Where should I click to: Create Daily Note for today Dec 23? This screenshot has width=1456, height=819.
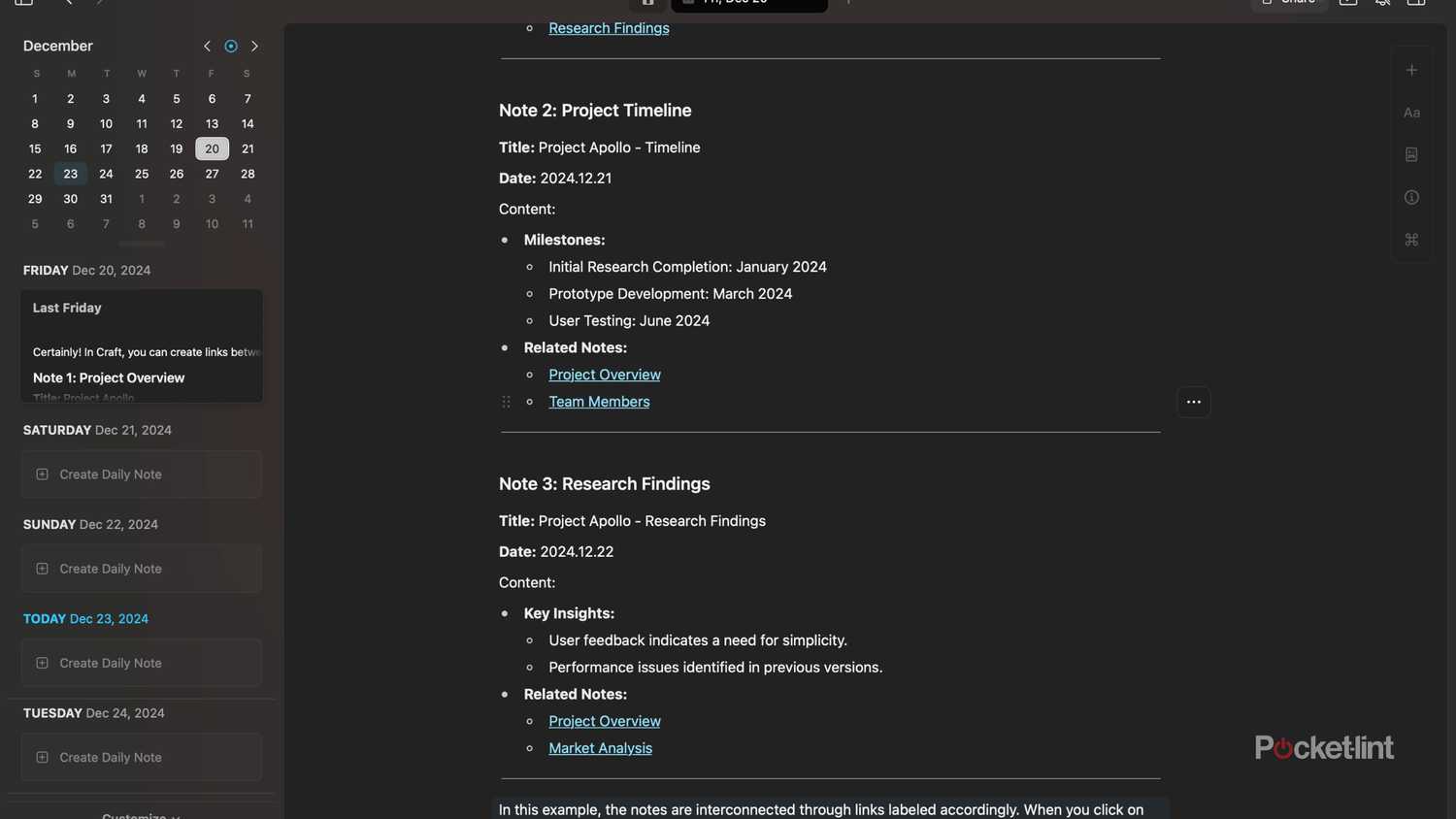tap(142, 663)
